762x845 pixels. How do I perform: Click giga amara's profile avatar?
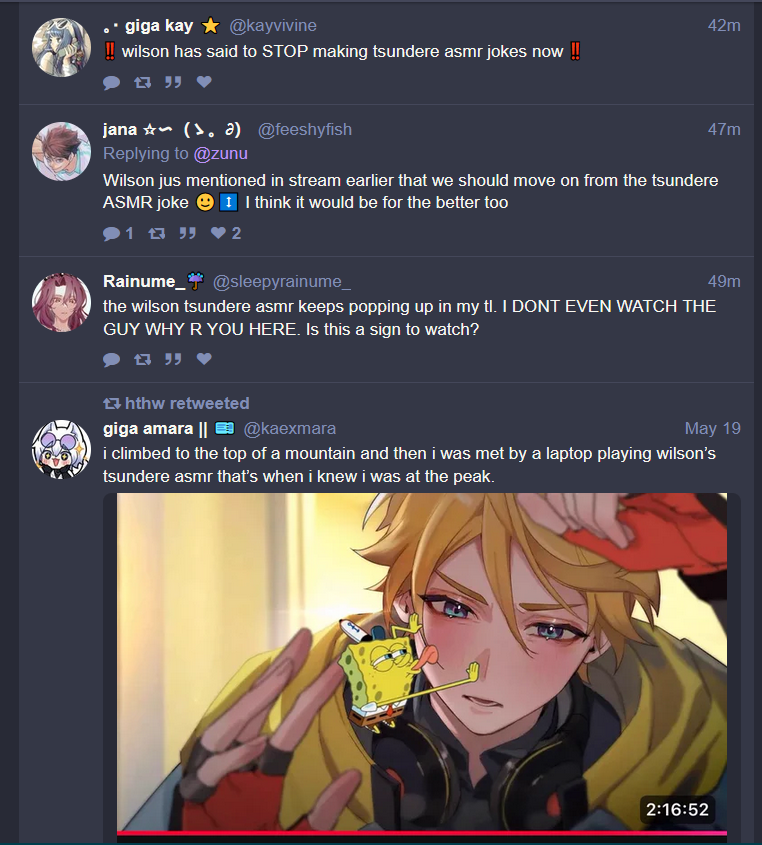pyautogui.click(x=61, y=449)
